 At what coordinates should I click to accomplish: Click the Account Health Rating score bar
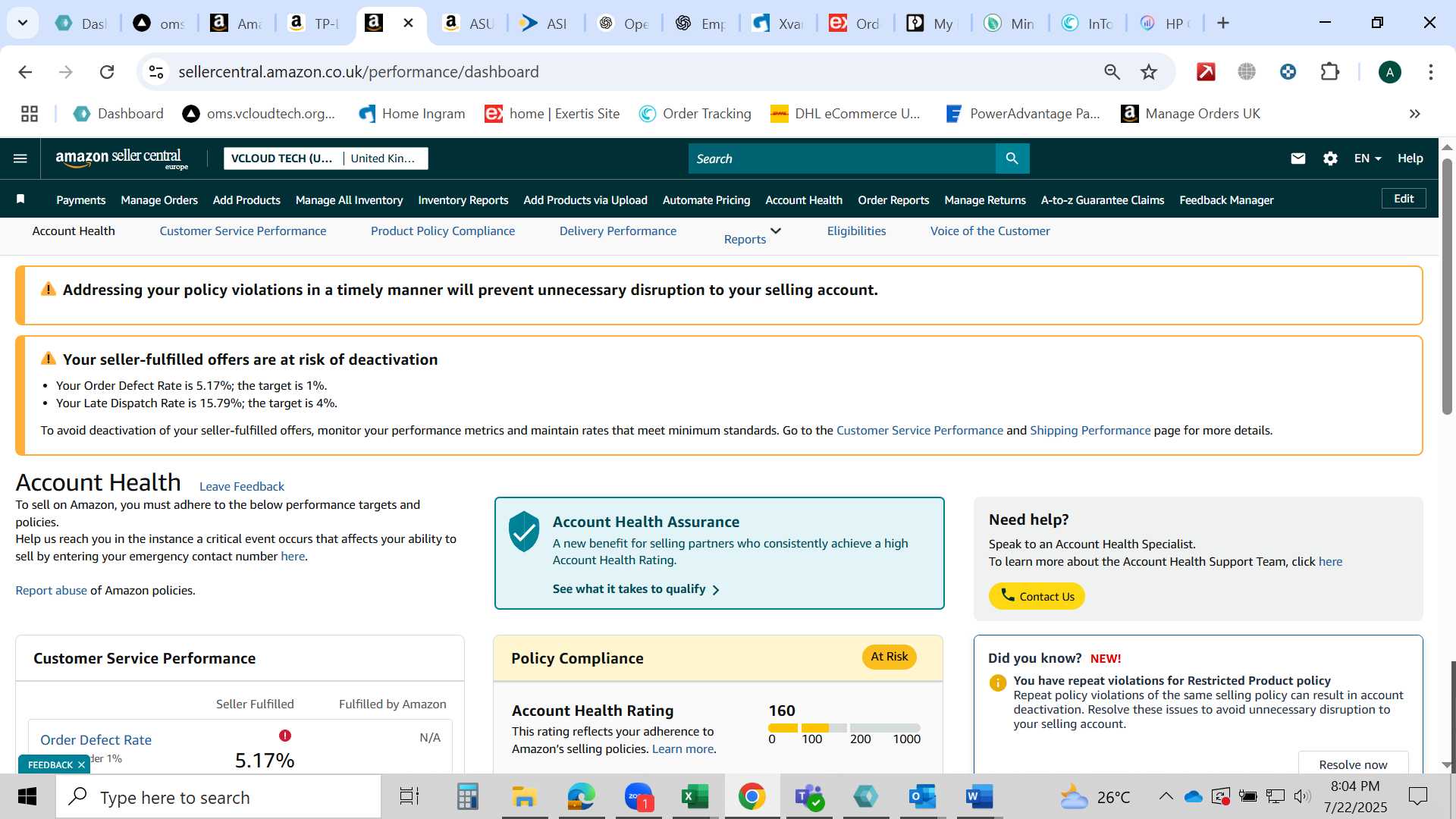[844, 728]
